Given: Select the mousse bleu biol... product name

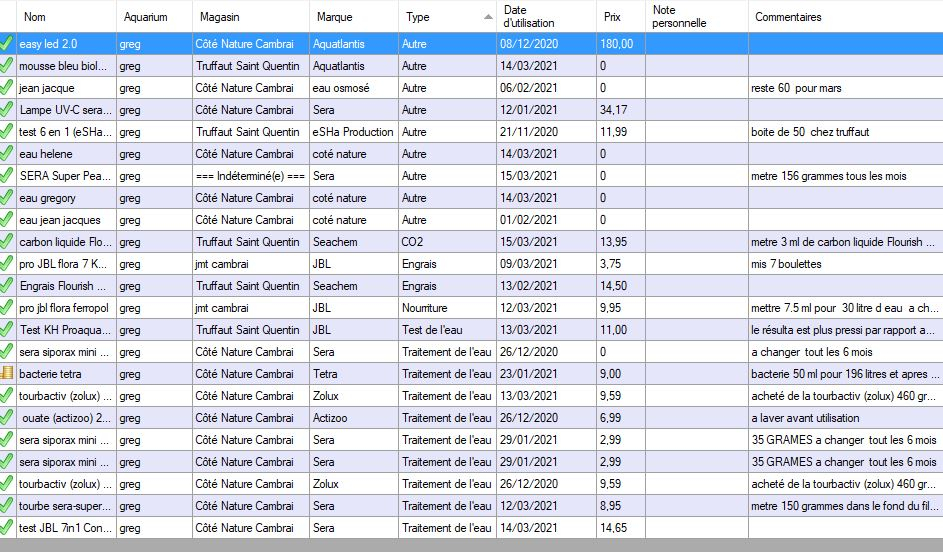Looking at the screenshot, I should coord(63,66).
